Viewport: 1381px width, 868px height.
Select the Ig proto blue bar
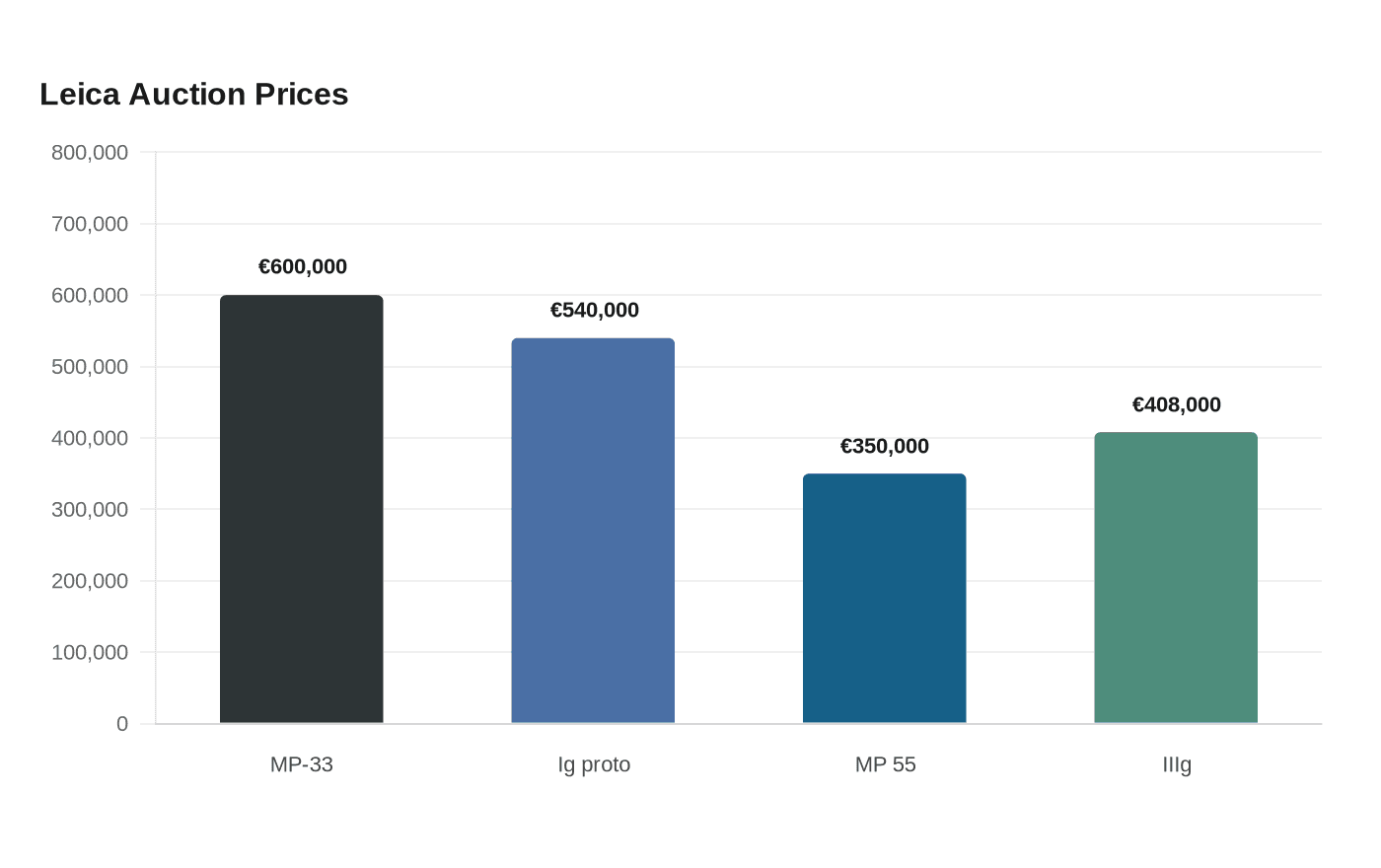pyautogui.click(x=593, y=531)
